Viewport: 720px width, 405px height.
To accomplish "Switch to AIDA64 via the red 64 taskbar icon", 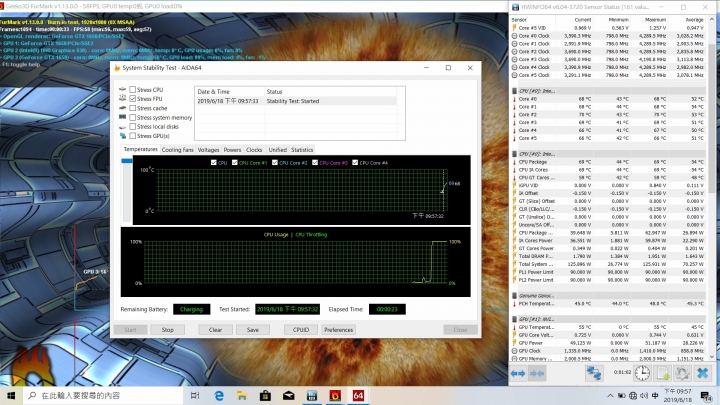I will pos(358,395).
